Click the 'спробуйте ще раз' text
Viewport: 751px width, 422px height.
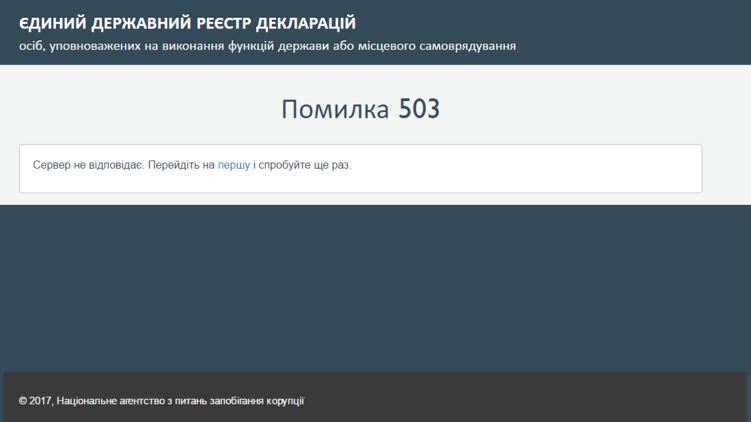pyautogui.click(x=305, y=165)
